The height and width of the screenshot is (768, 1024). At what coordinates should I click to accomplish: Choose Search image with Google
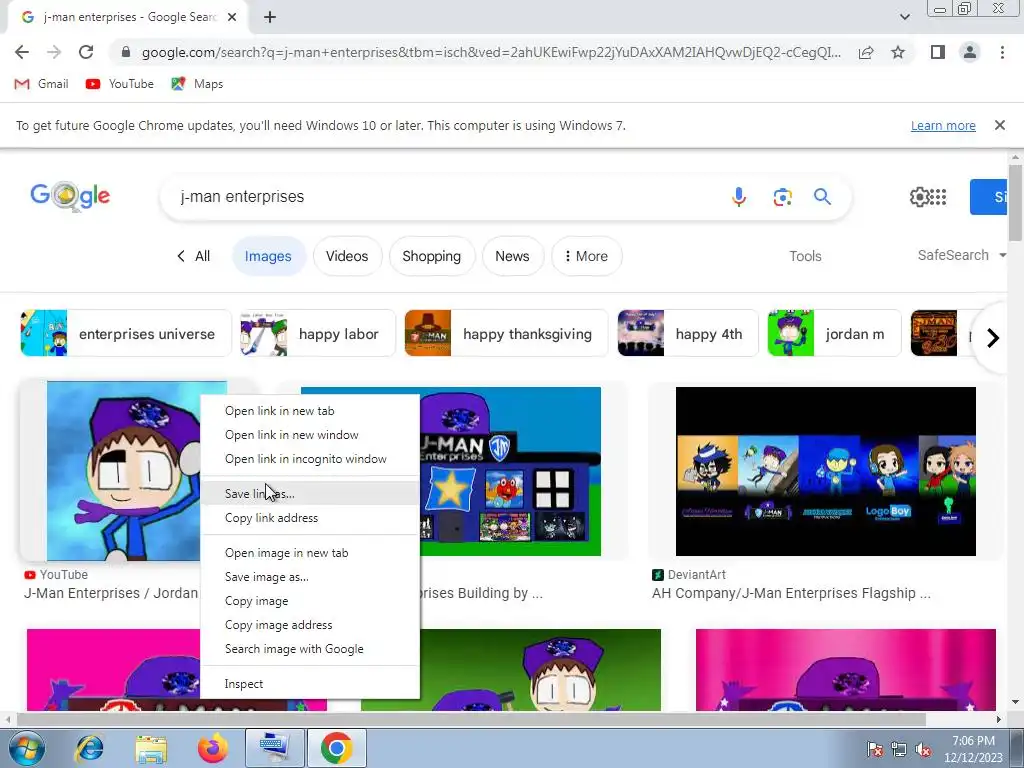pyautogui.click(x=310, y=649)
